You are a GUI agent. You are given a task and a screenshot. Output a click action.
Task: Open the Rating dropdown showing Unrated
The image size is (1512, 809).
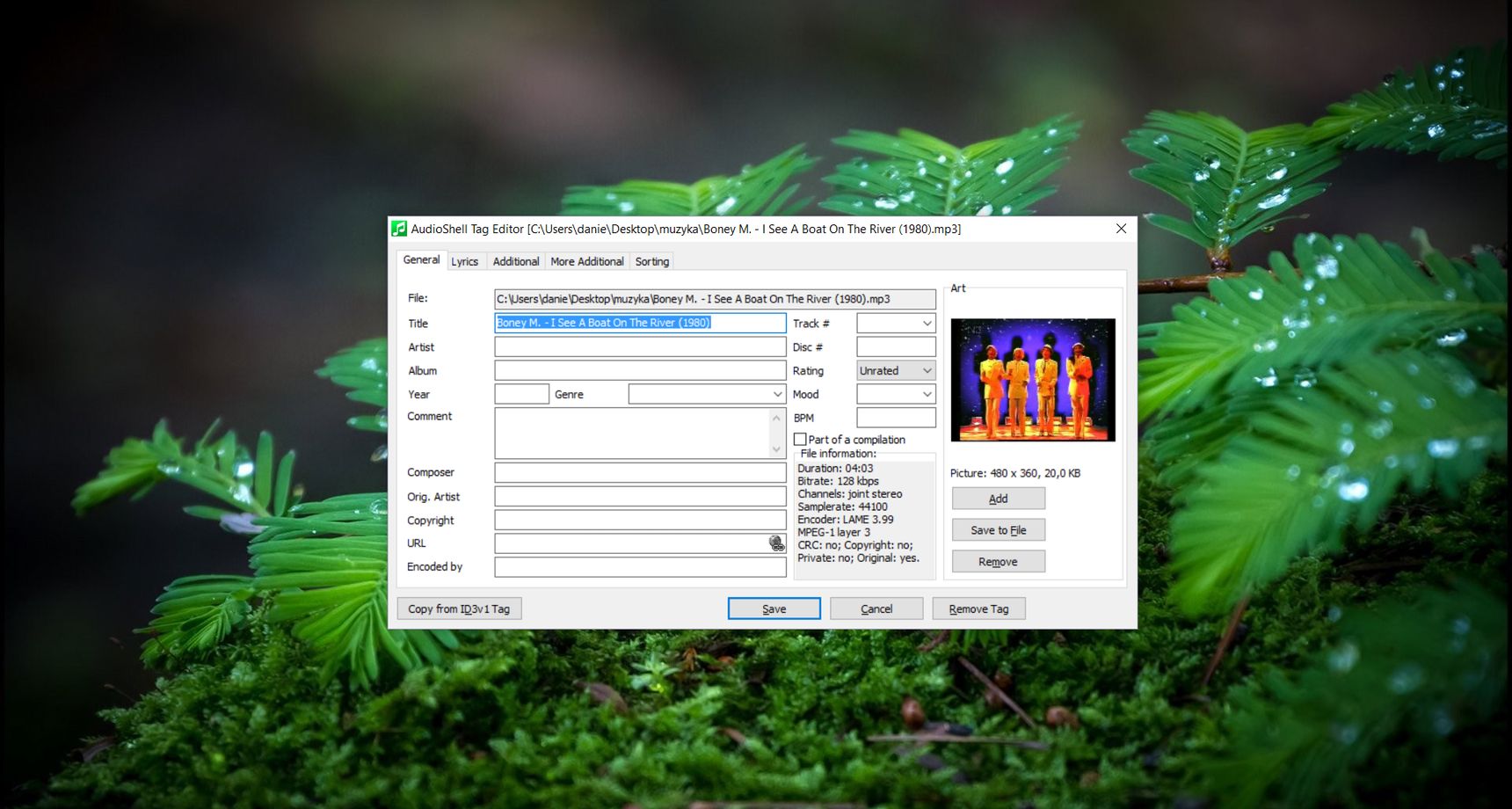[x=896, y=371]
